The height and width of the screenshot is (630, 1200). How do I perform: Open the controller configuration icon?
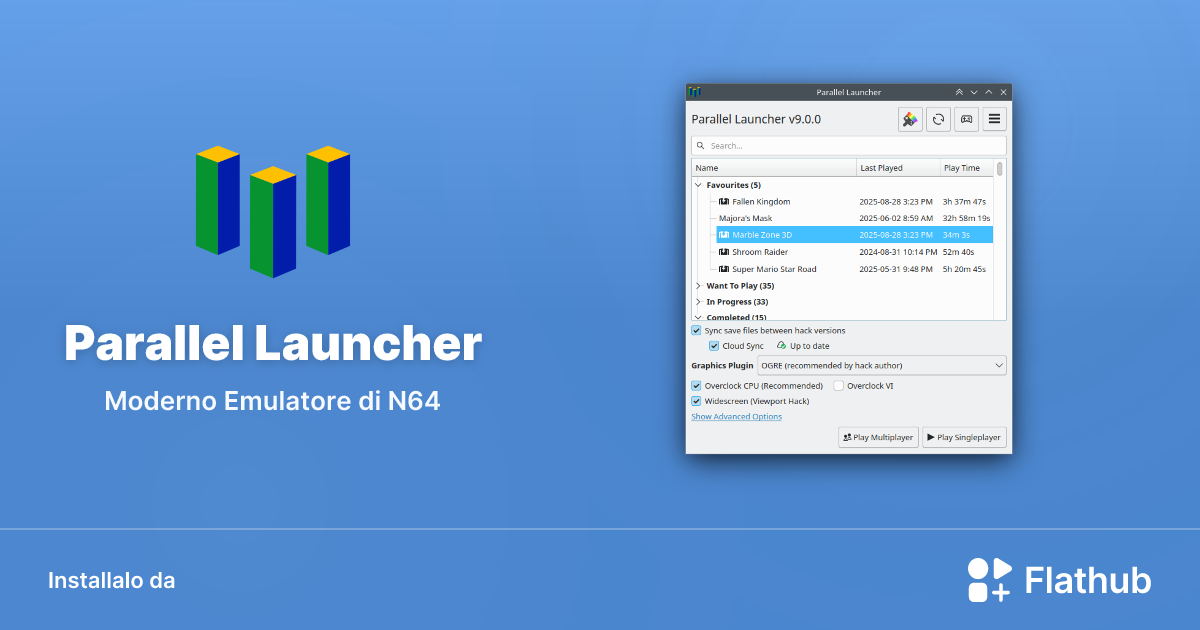[966, 118]
